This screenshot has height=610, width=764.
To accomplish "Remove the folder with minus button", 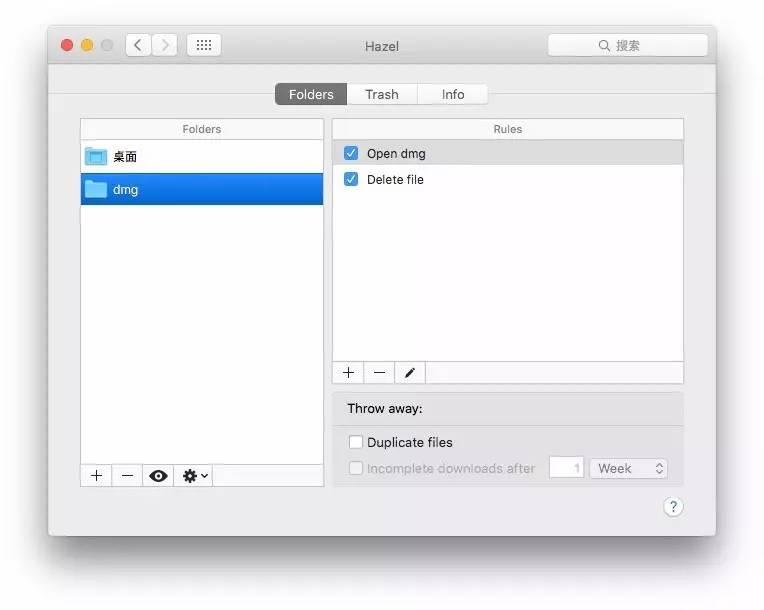I will [x=127, y=476].
